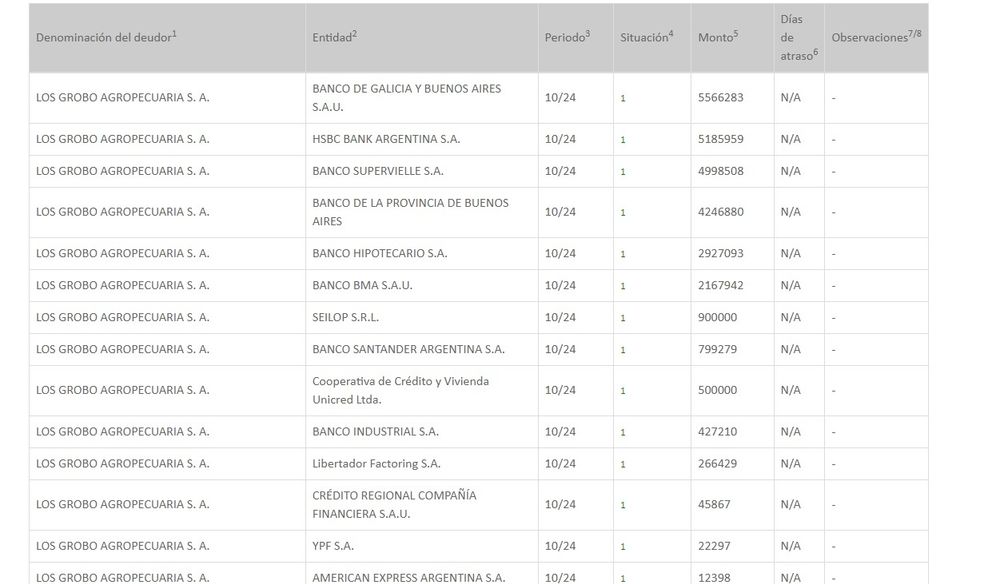Click the amount 2167942
This screenshot has height=584, width=1000.
(x=721, y=285)
